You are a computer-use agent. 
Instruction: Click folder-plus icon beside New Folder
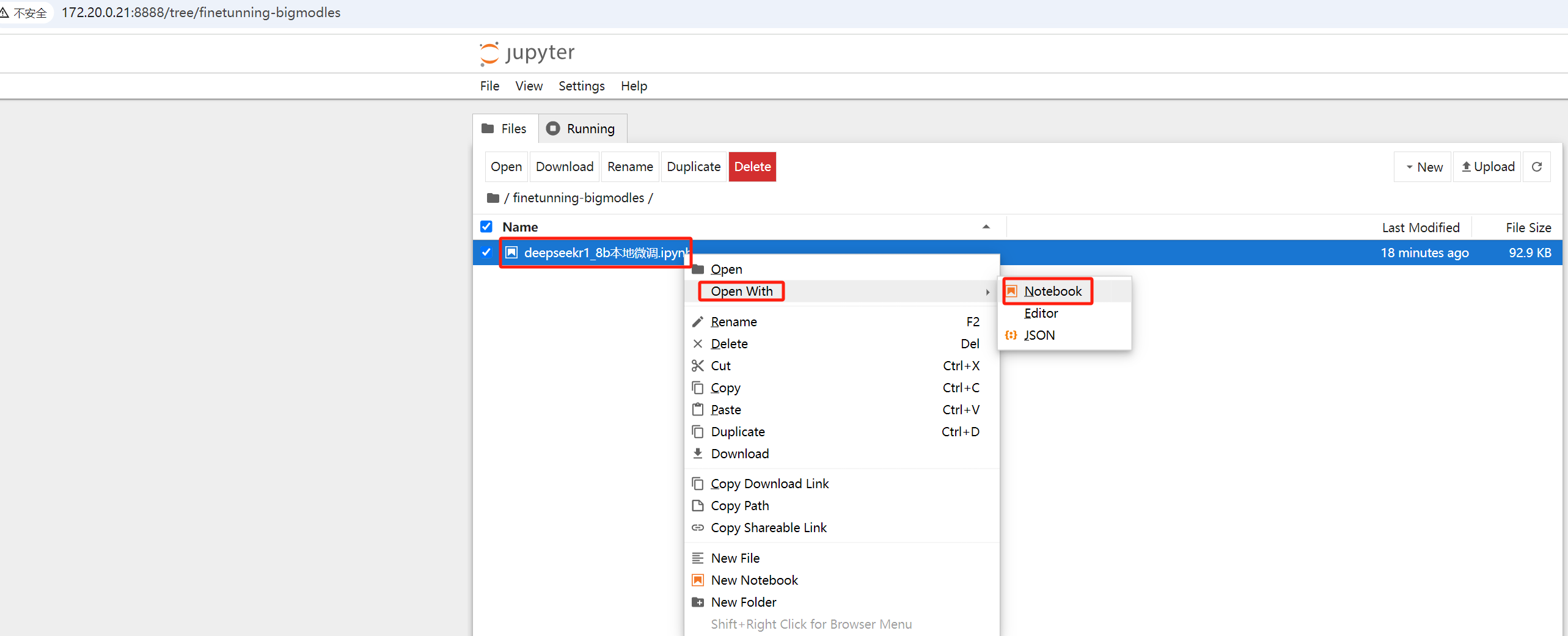[697, 602]
